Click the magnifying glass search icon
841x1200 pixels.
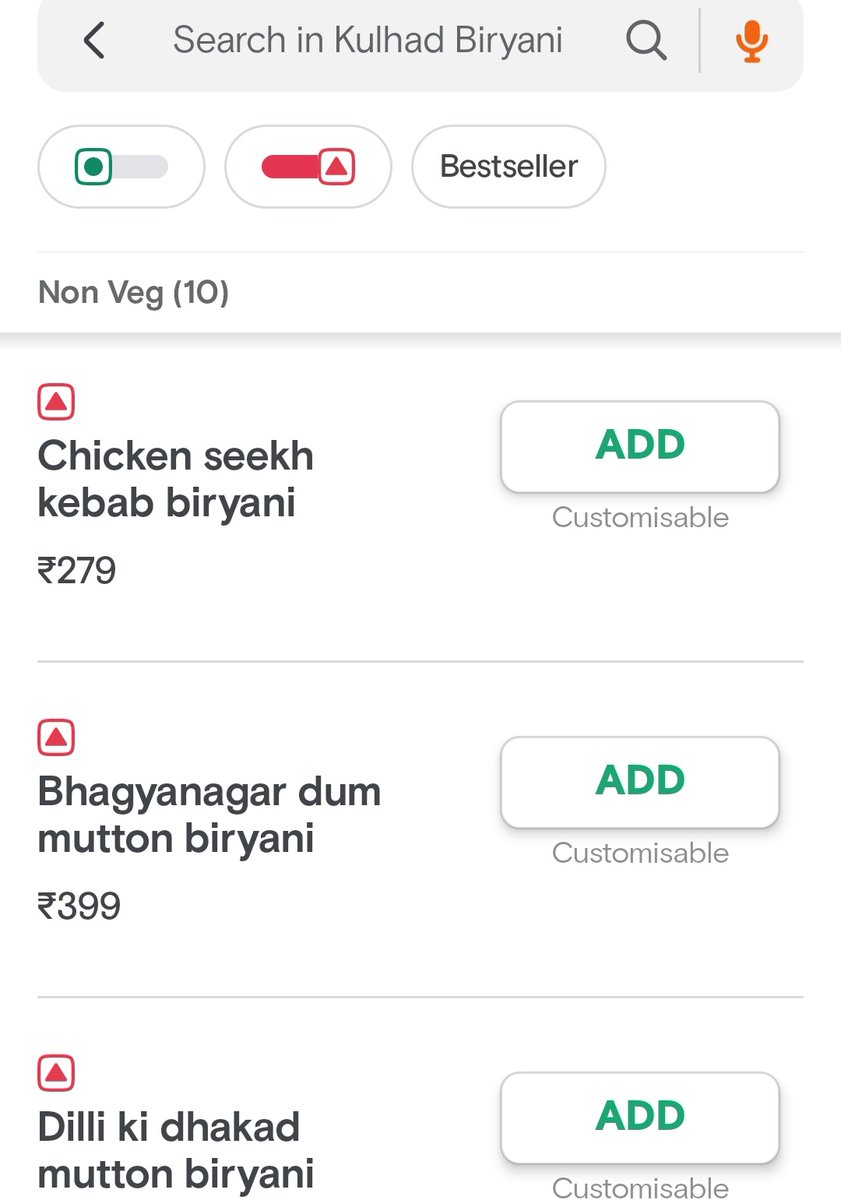(646, 41)
